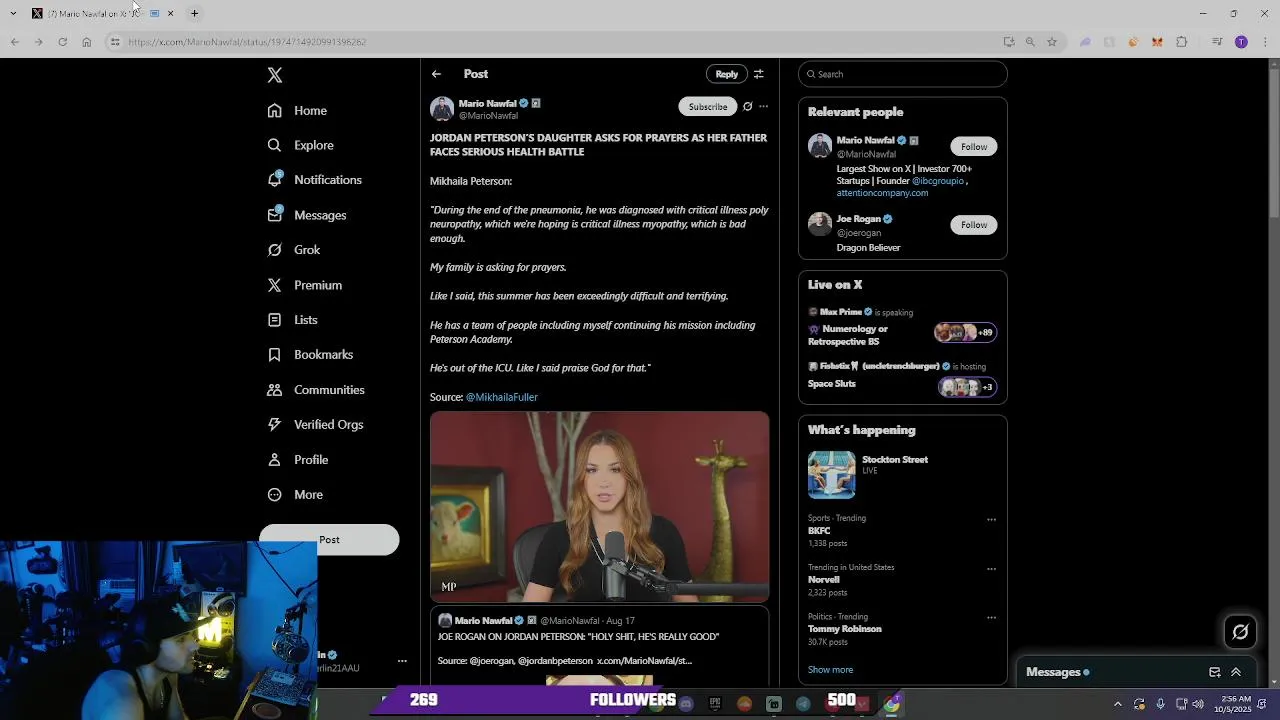Image resolution: width=1280 pixels, height=720 pixels.
Task: Open Grok from the sidebar
Action: click(x=294, y=250)
